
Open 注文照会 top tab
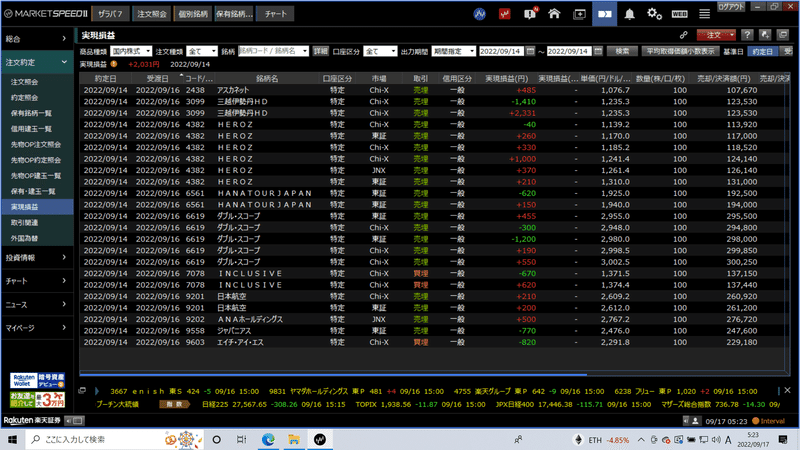152,14
